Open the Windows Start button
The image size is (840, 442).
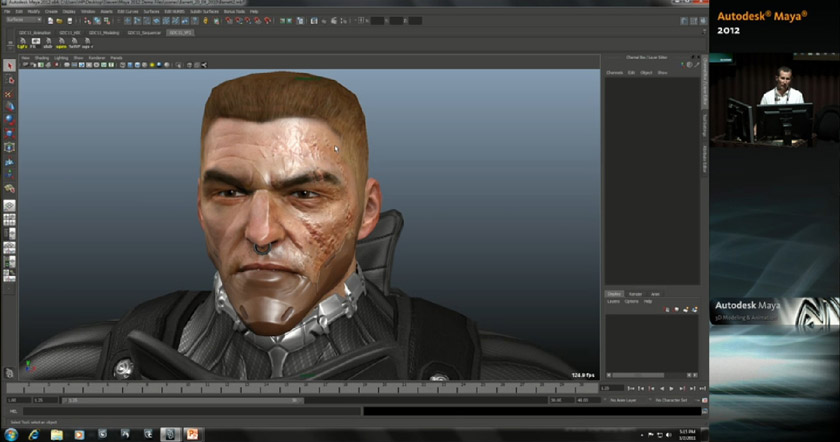point(9,434)
